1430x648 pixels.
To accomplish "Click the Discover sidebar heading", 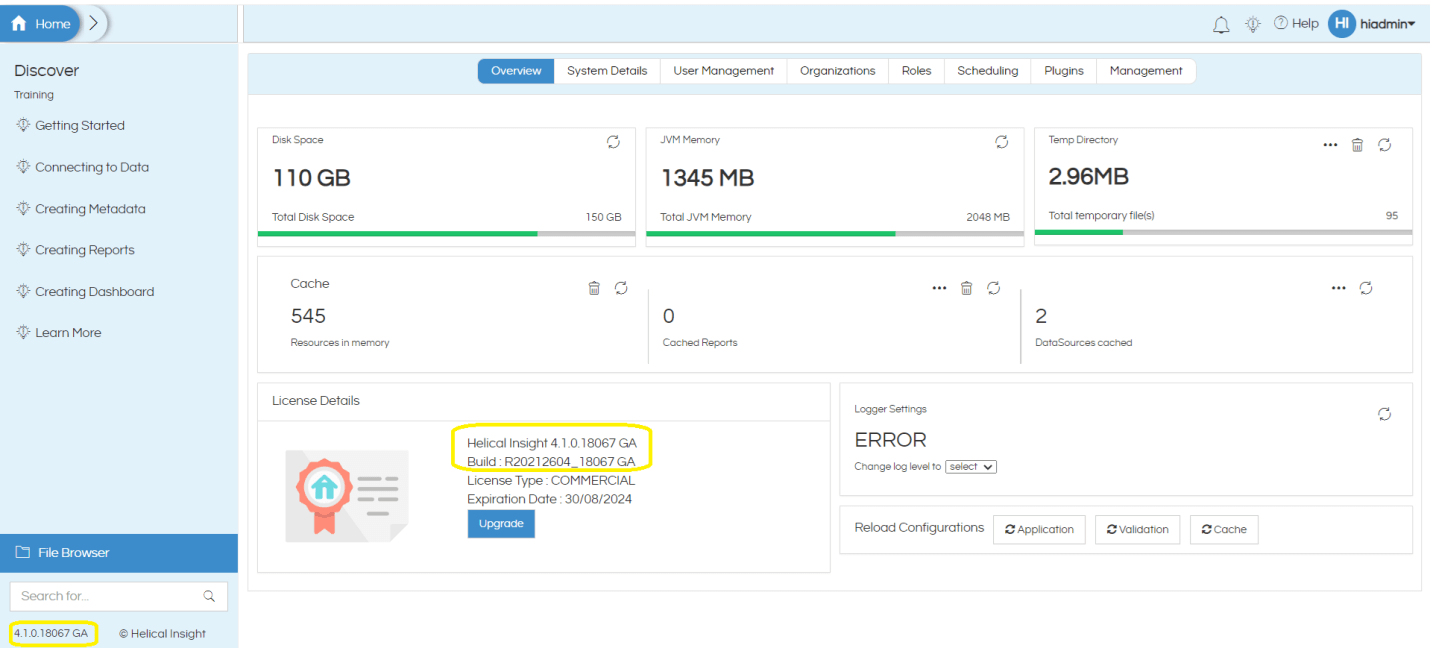I will (46, 71).
